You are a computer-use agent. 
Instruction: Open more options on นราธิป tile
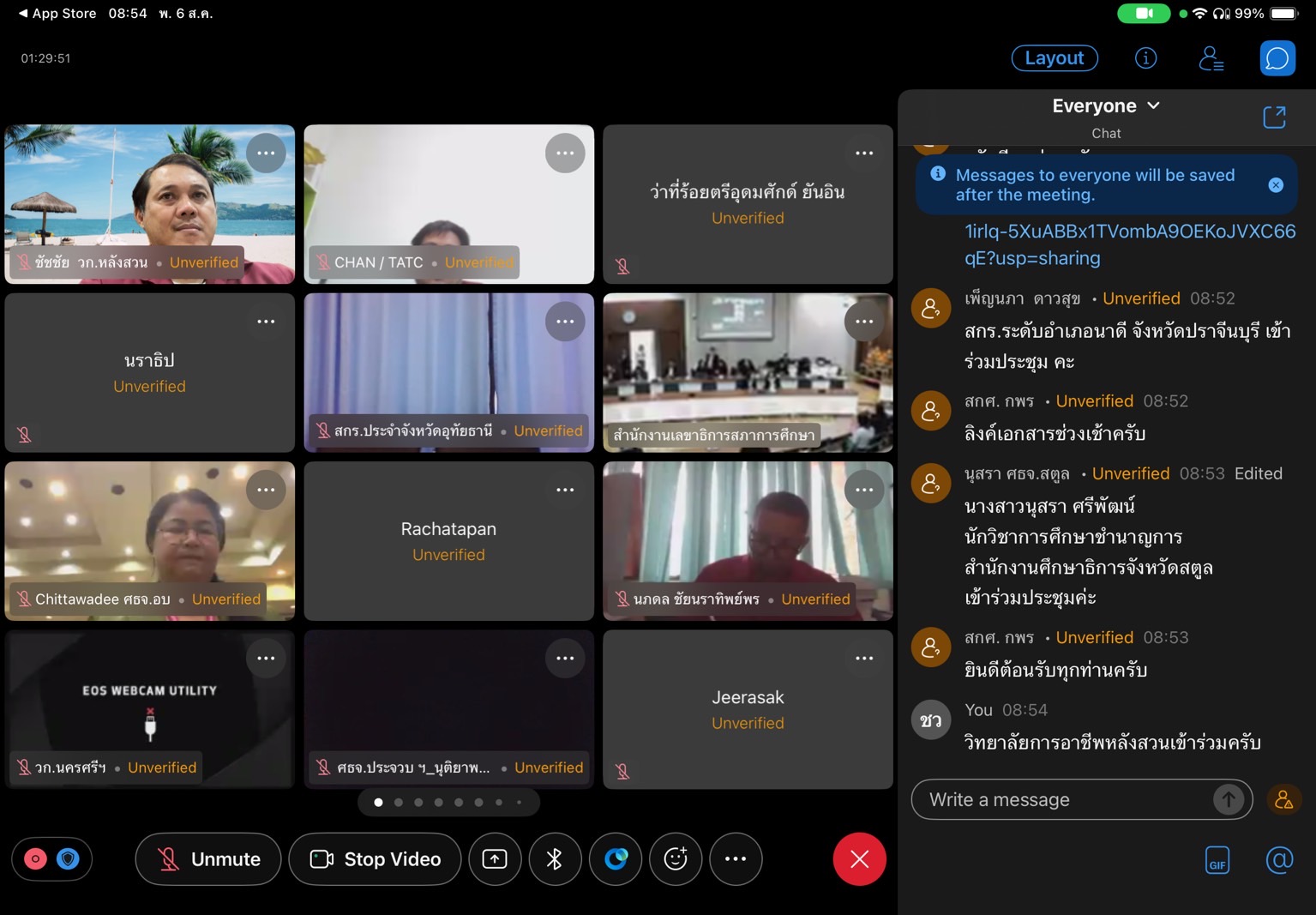[266, 322]
